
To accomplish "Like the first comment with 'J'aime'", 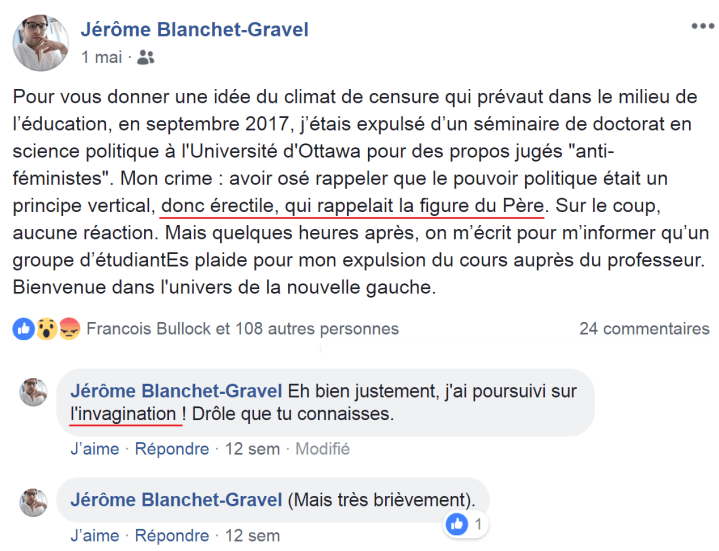I will (x=95, y=449).
